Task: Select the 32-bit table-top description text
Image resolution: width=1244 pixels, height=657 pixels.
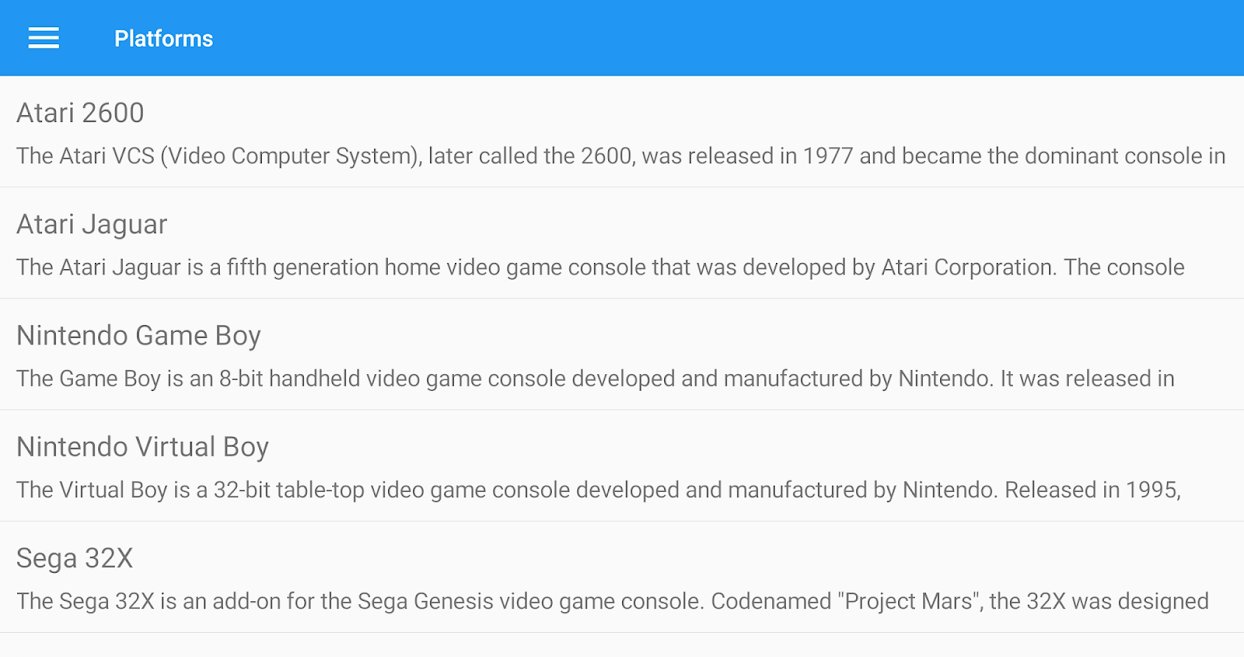Action: [x=599, y=490]
